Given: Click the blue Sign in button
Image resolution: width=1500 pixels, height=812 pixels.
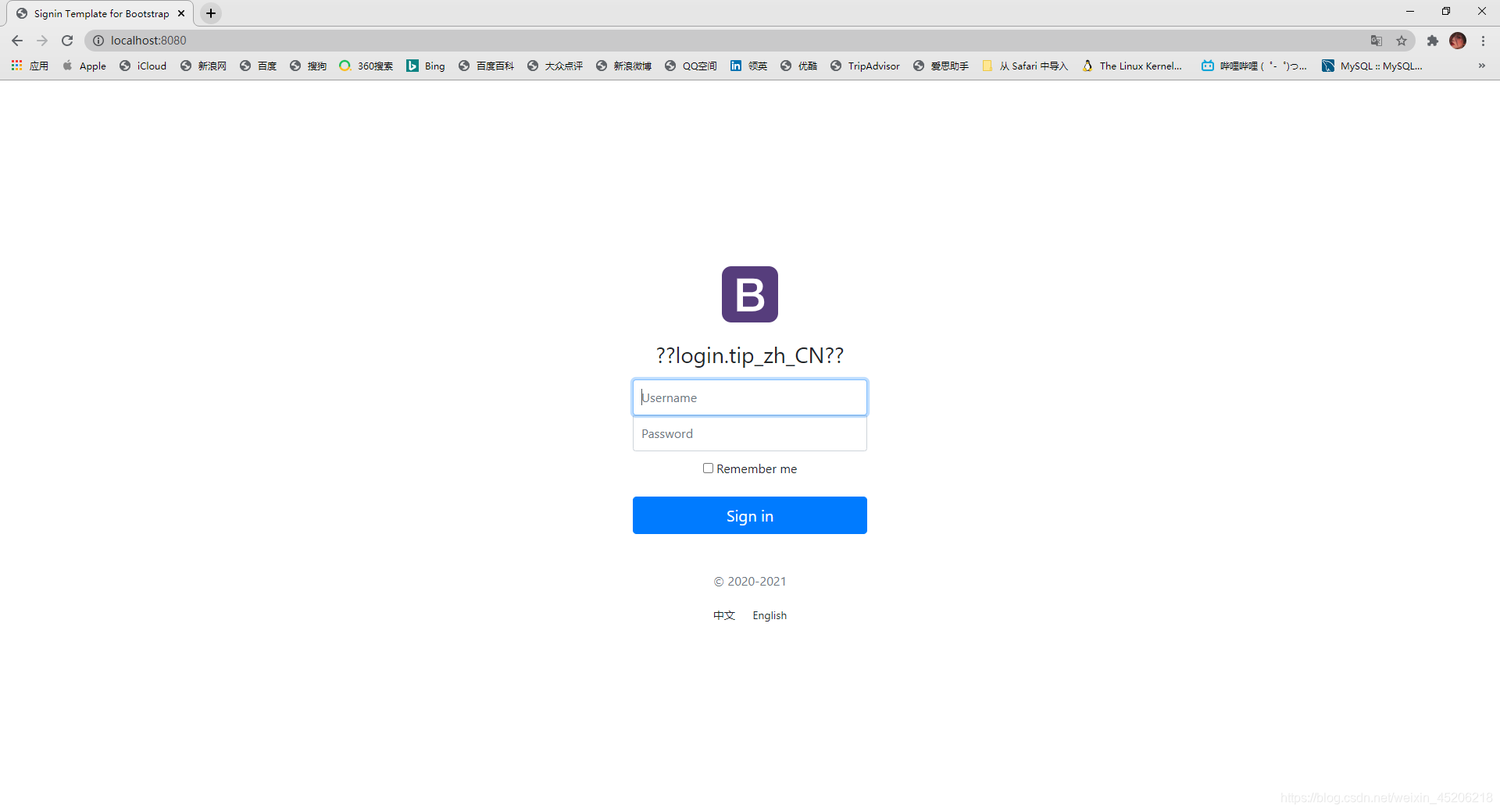Looking at the screenshot, I should point(750,515).
